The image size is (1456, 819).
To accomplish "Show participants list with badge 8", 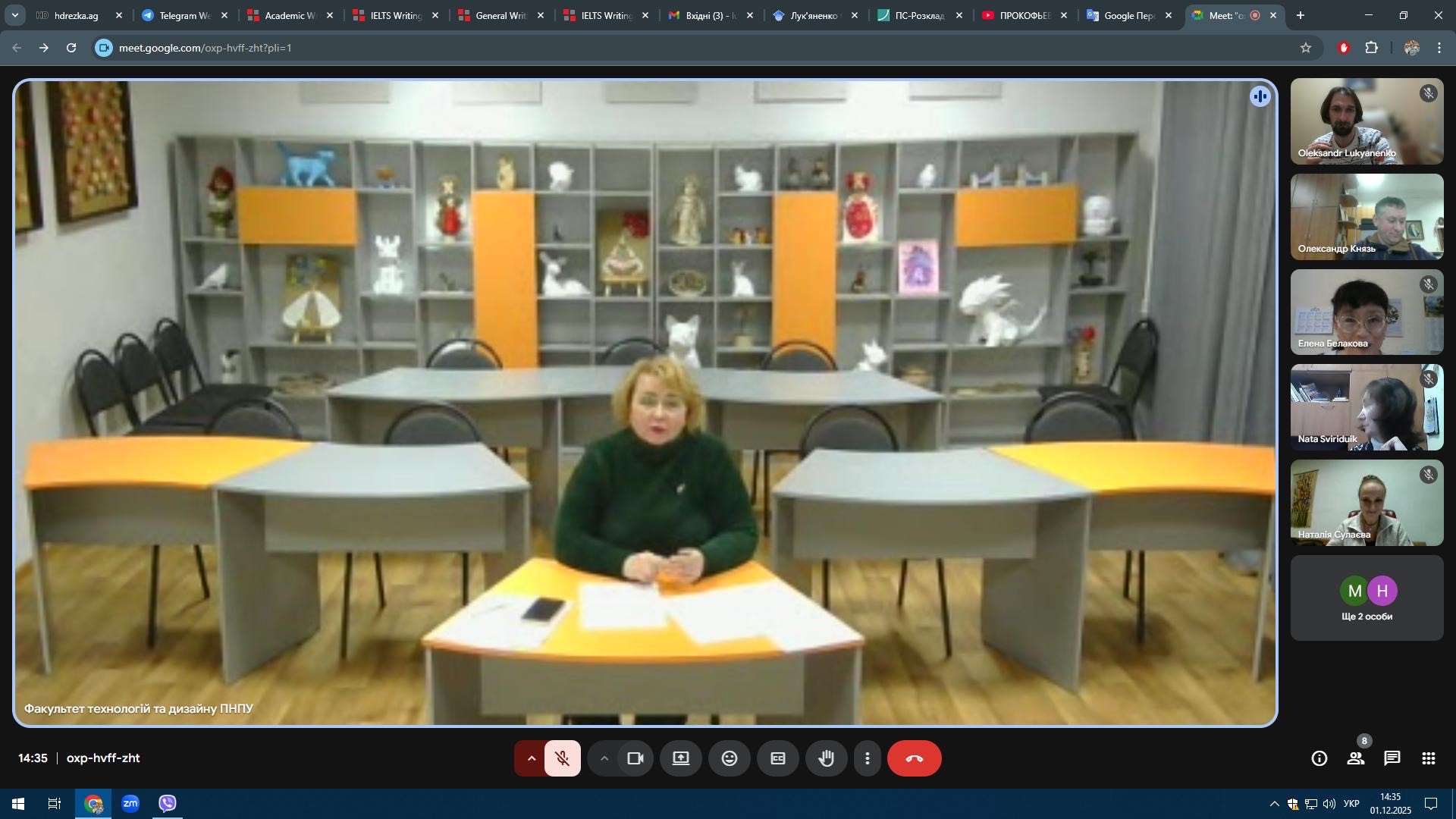I will 1356,758.
